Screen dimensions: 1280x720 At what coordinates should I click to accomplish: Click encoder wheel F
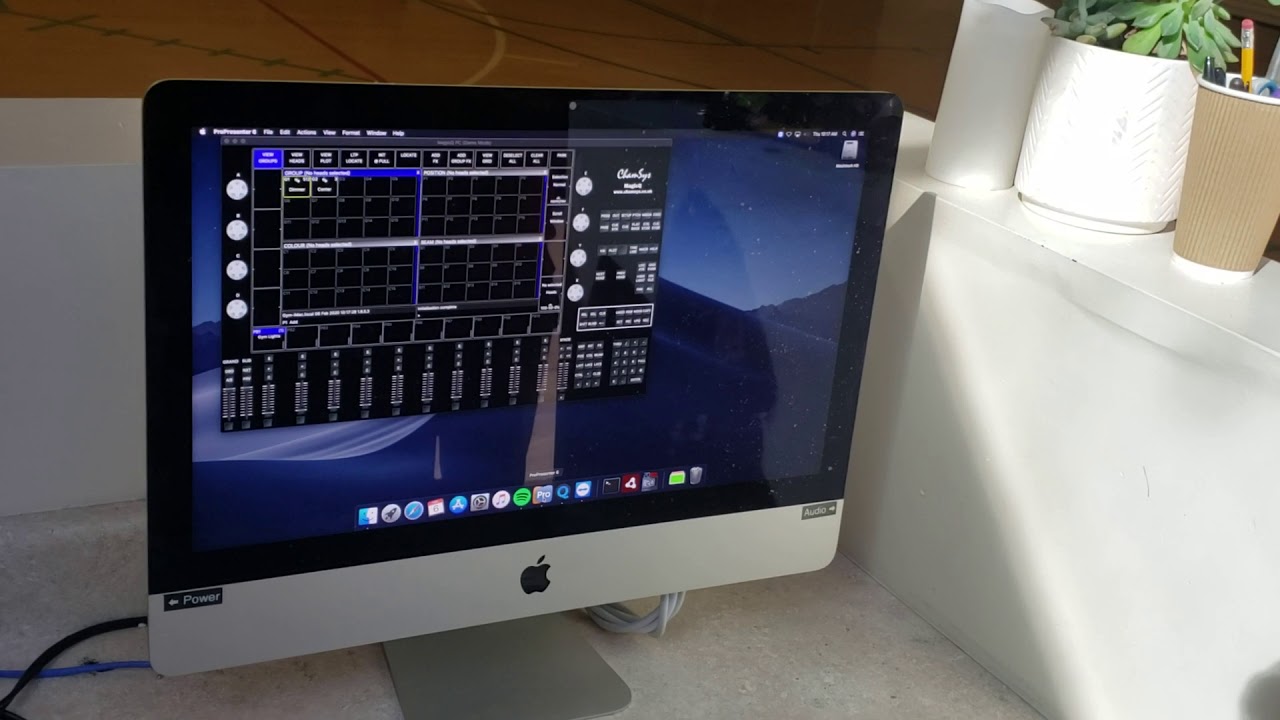point(581,222)
